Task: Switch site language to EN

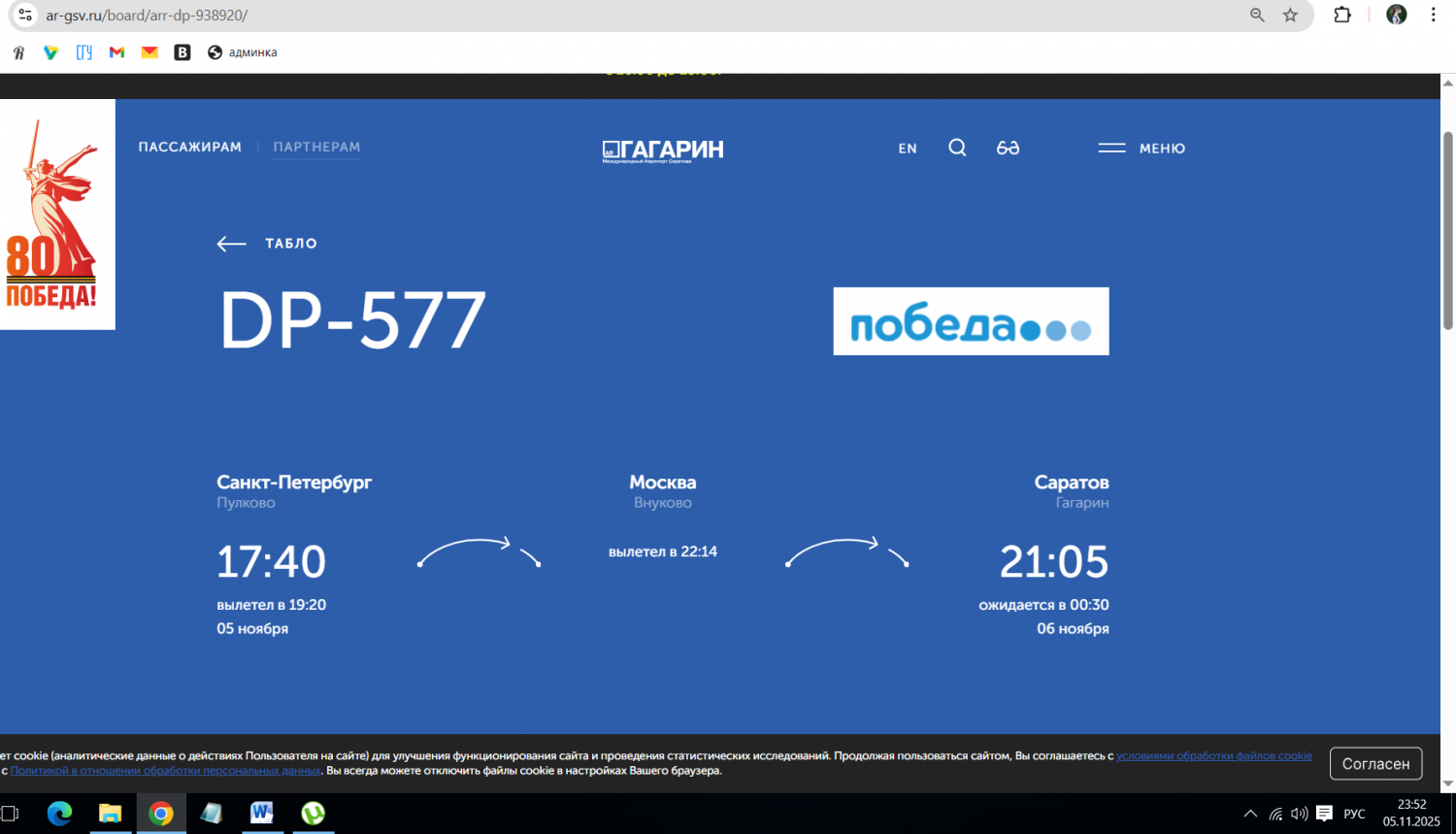Action: pyautogui.click(x=908, y=149)
